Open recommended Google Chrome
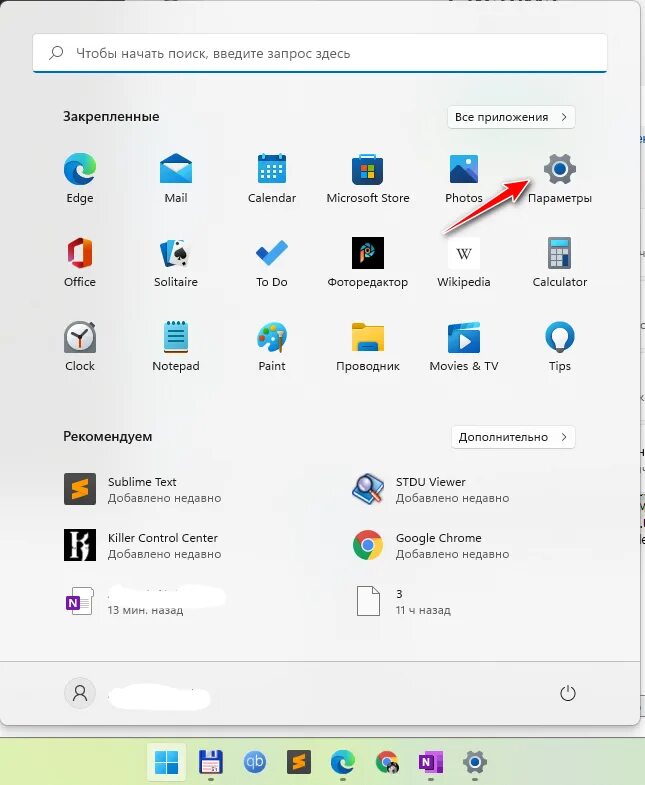 click(x=431, y=545)
